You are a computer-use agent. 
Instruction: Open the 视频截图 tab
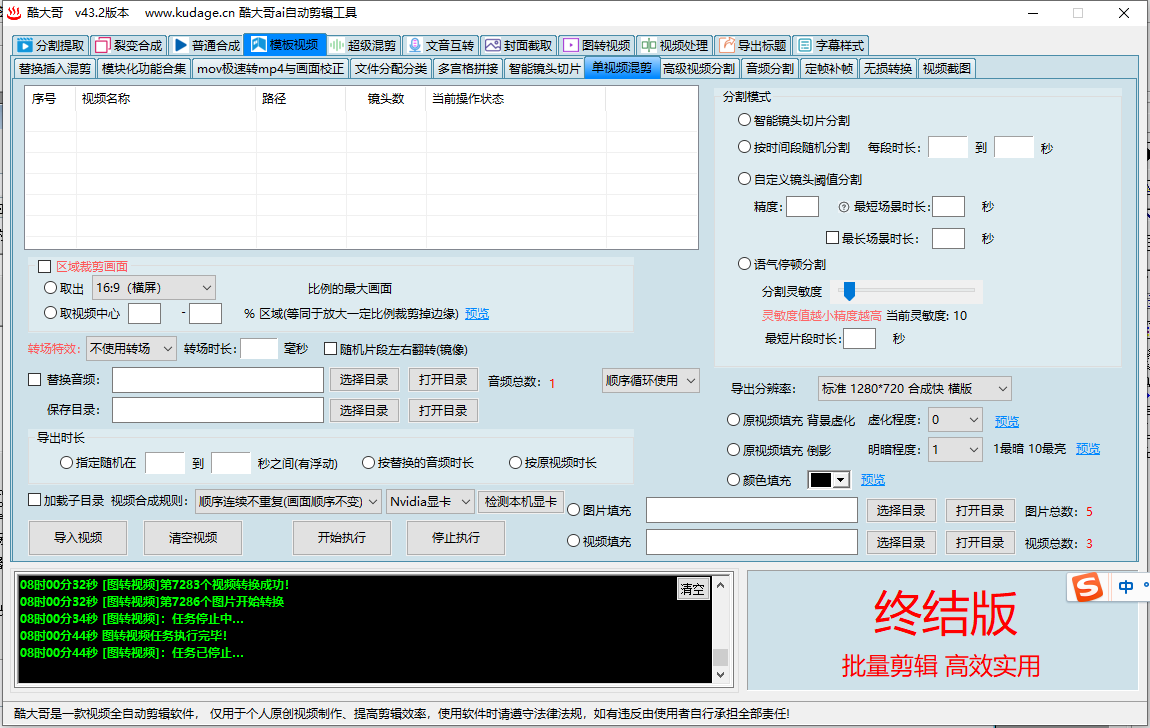click(947, 69)
